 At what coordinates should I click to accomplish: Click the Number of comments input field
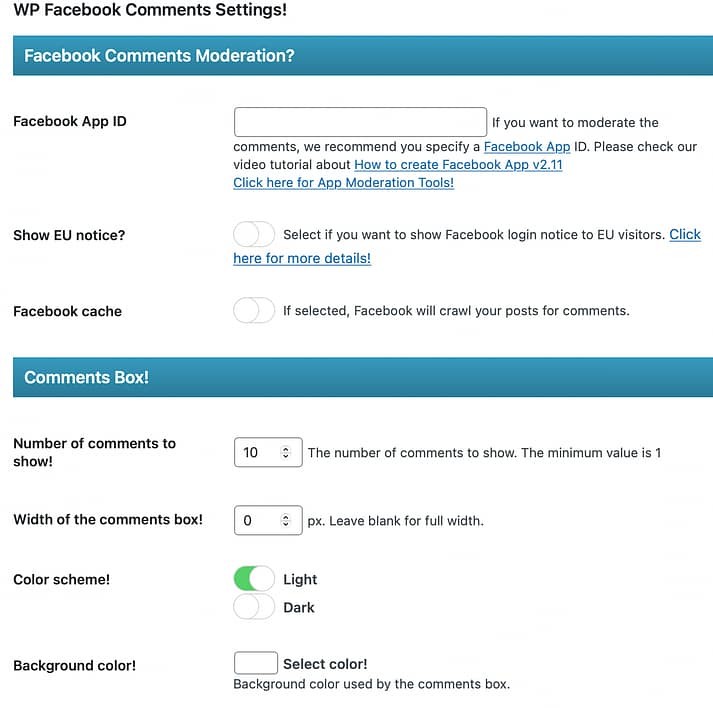[x=255, y=452]
